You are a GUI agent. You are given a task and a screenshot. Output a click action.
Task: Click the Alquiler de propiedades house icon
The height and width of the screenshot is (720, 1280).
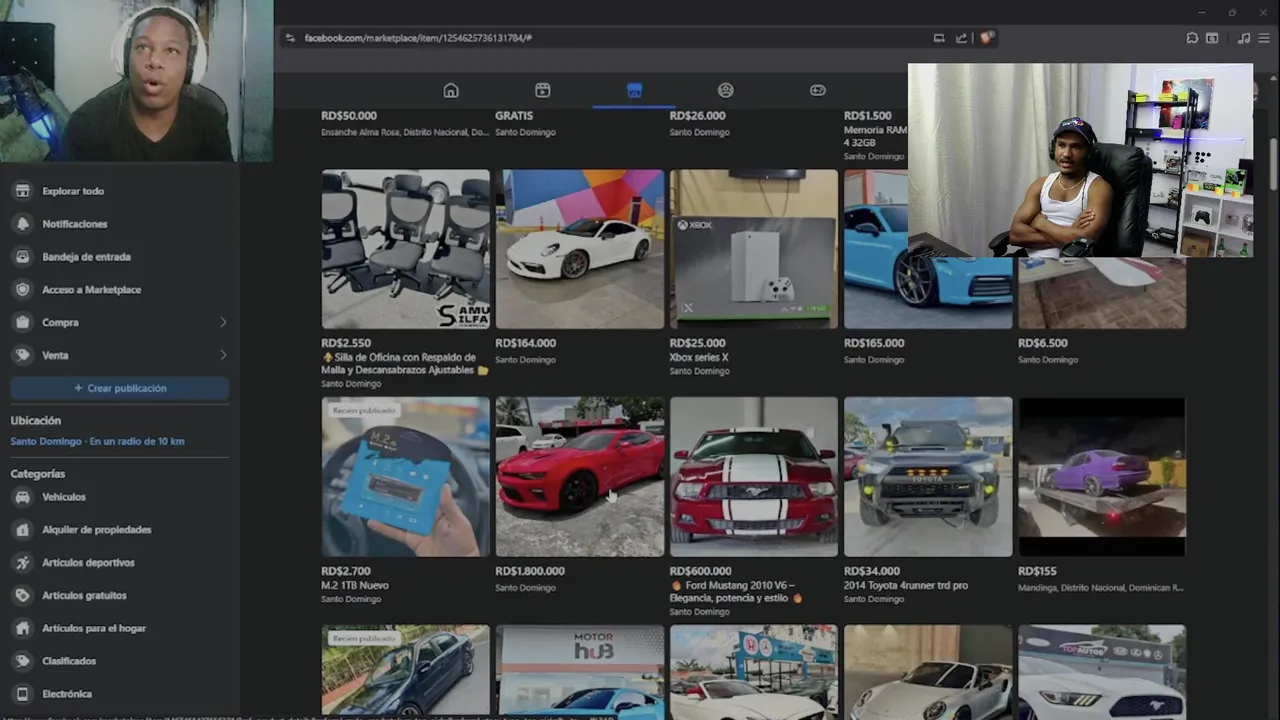click(22, 530)
